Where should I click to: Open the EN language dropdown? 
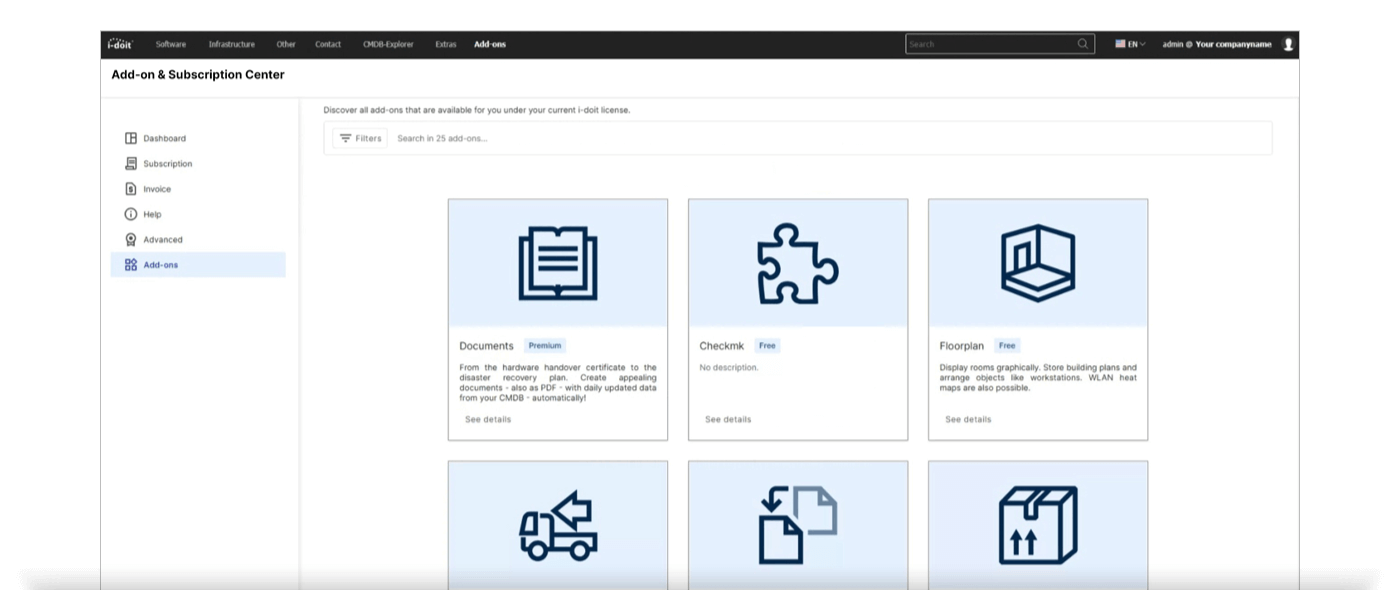click(1129, 43)
